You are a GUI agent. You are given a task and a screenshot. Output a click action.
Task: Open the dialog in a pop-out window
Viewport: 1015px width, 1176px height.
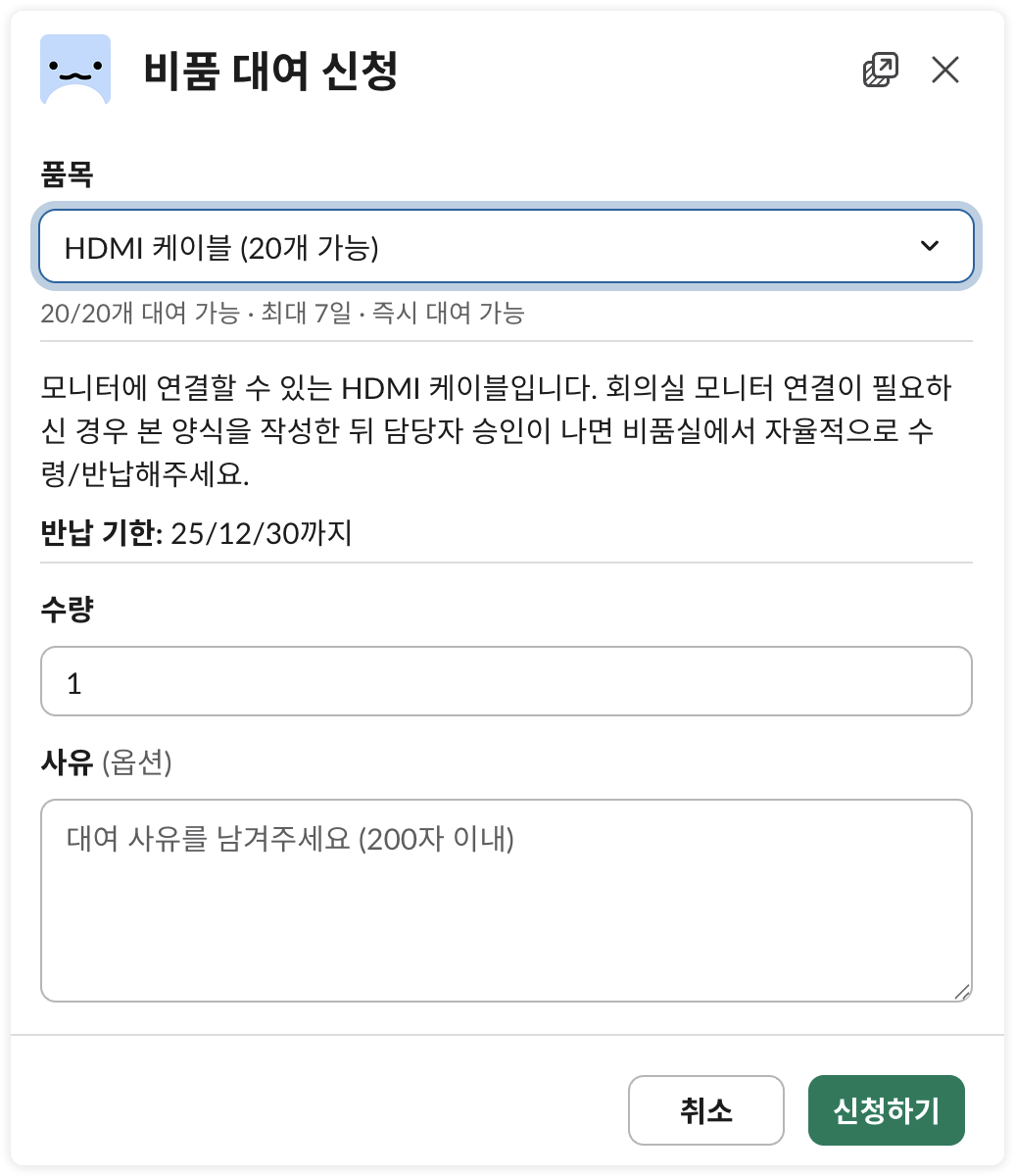pyautogui.click(x=880, y=70)
